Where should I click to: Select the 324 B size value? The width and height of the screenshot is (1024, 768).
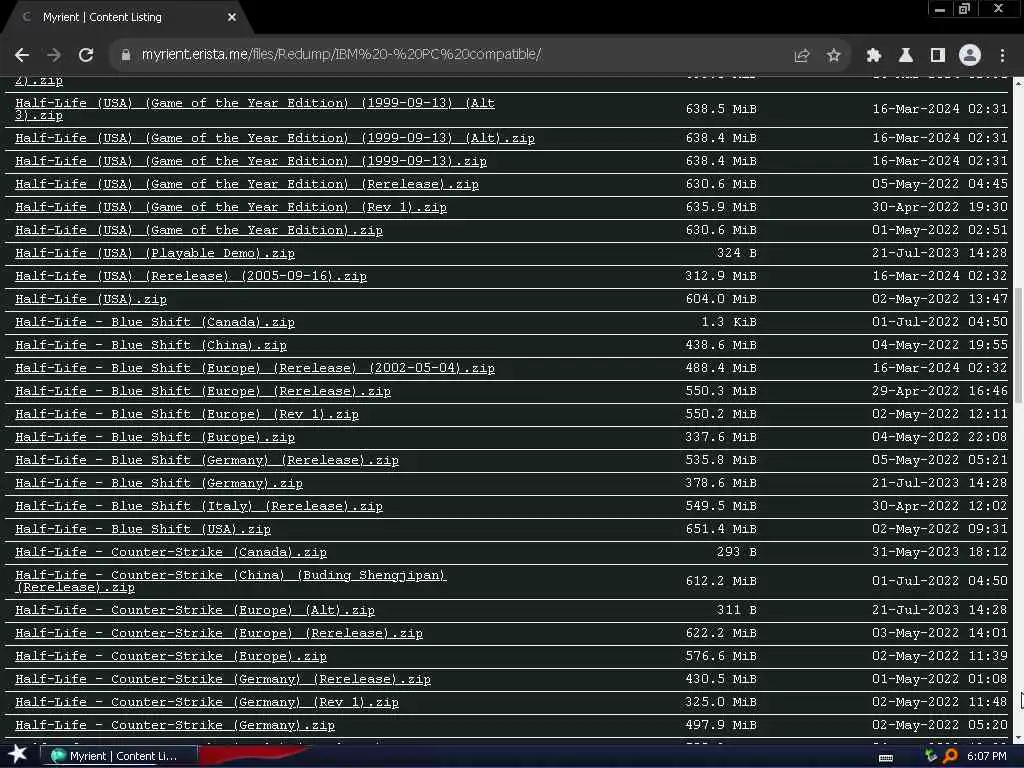737,253
